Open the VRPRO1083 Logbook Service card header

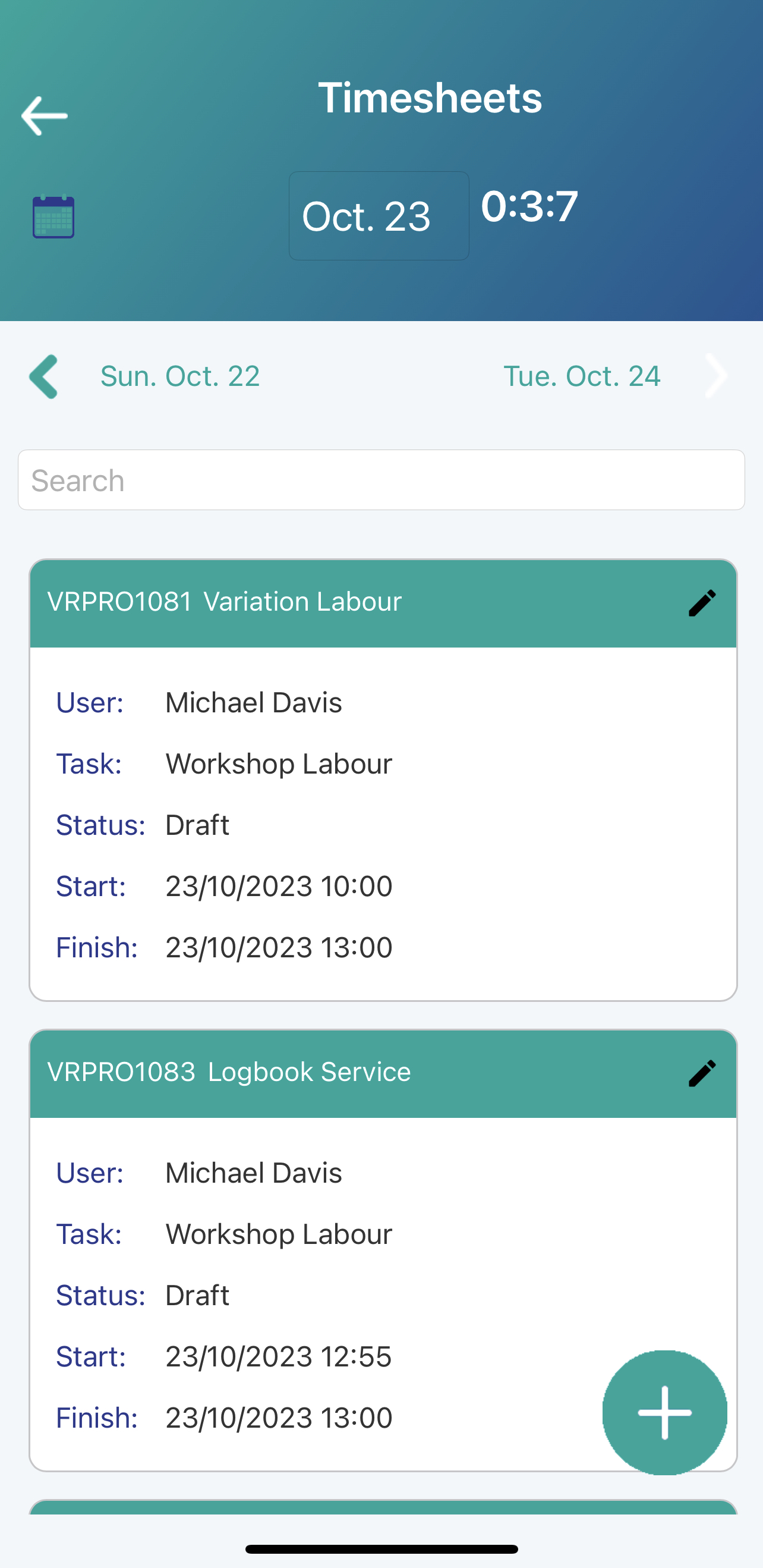[x=229, y=1072]
